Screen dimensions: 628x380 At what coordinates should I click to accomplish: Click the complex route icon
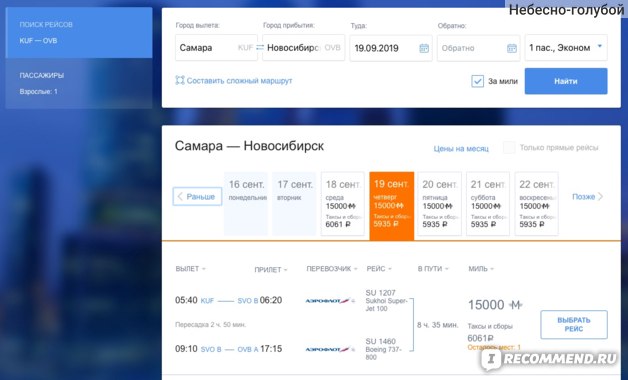pyautogui.click(x=180, y=80)
